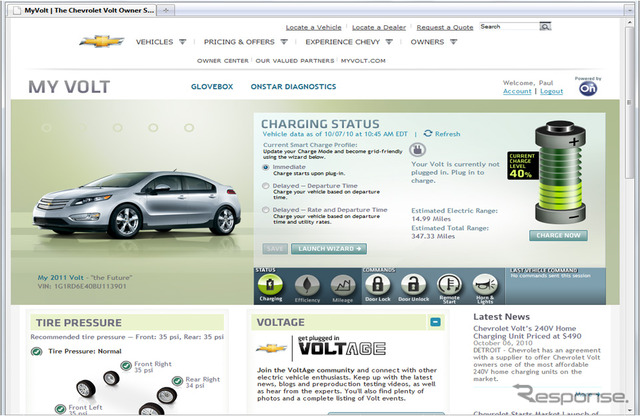Select Immediate charge mode

coord(266,167)
